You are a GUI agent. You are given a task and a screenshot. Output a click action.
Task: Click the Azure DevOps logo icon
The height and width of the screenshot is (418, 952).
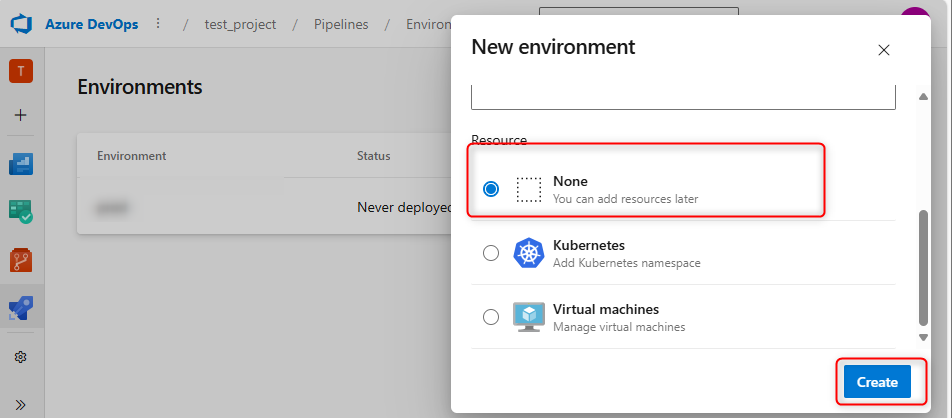[x=23, y=24]
